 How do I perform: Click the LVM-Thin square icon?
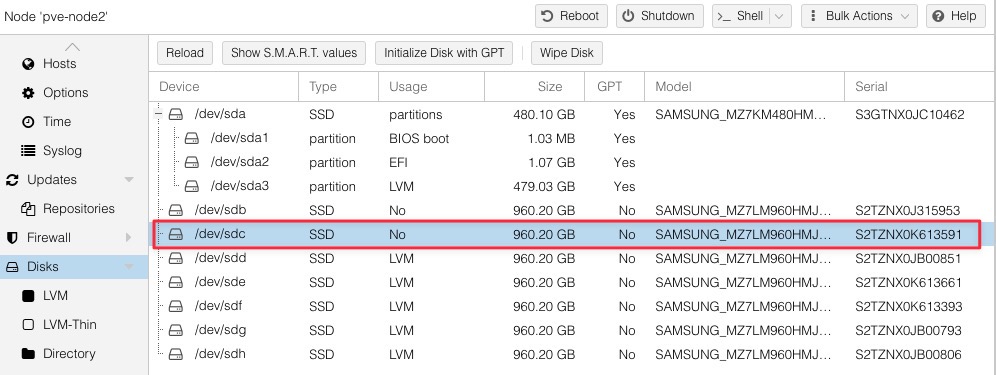pos(28,325)
